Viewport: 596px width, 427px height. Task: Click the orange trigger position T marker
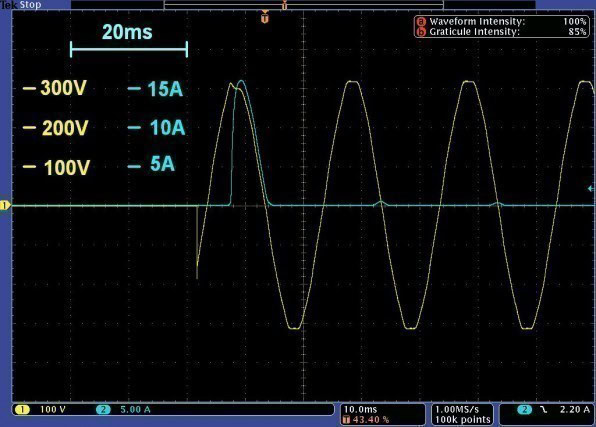tap(265, 17)
